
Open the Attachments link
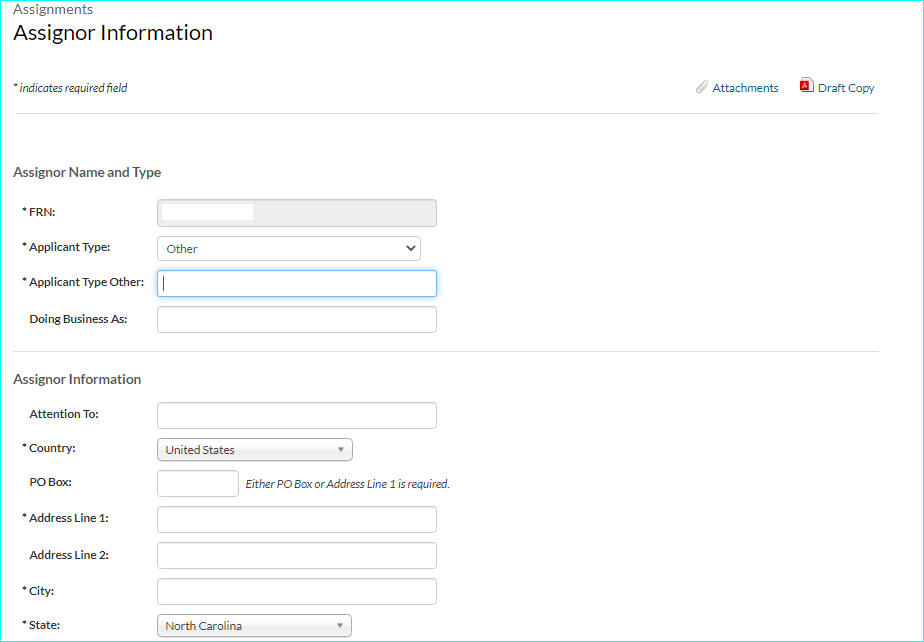pos(745,88)
